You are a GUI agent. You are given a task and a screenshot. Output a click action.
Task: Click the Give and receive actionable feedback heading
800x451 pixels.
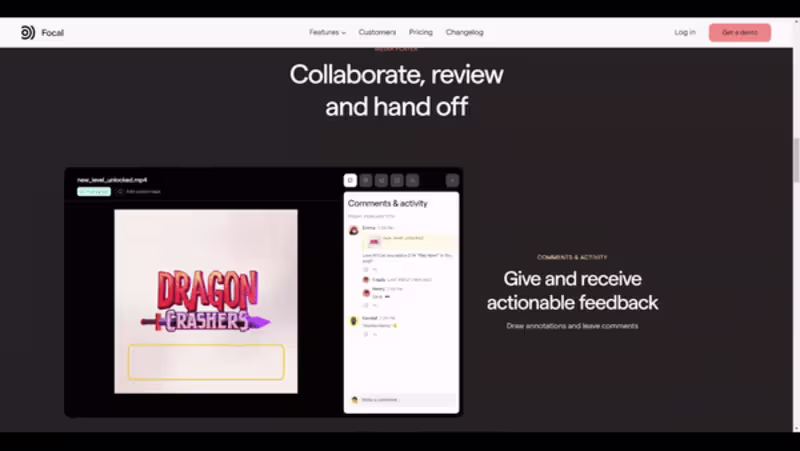tap(572, 291)
